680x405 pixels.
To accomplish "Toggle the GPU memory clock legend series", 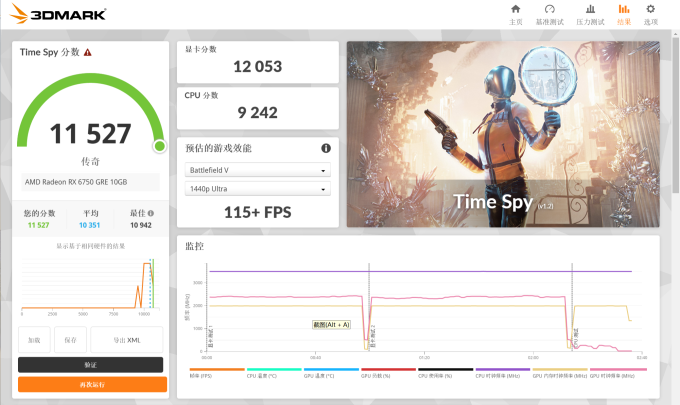I will tap(560, 372).
